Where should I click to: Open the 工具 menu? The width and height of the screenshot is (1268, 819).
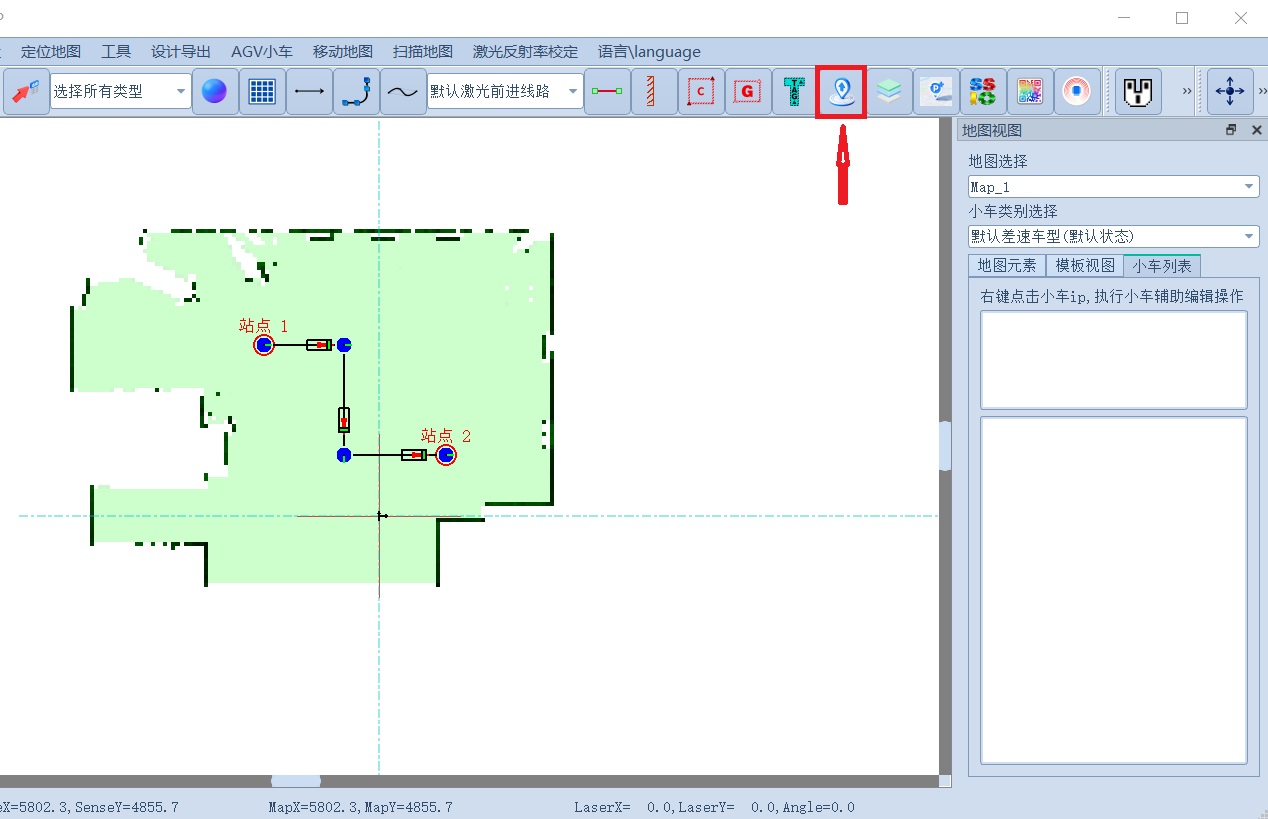point(116,52)
